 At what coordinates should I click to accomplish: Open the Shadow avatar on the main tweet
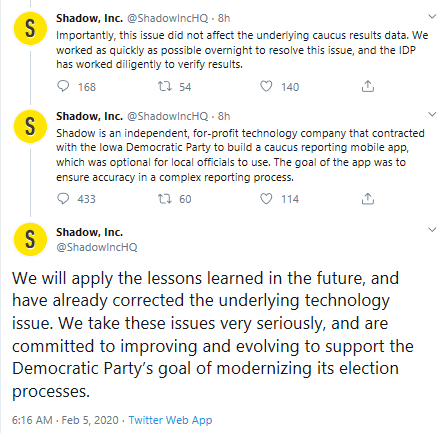click(x=30, y=239)
